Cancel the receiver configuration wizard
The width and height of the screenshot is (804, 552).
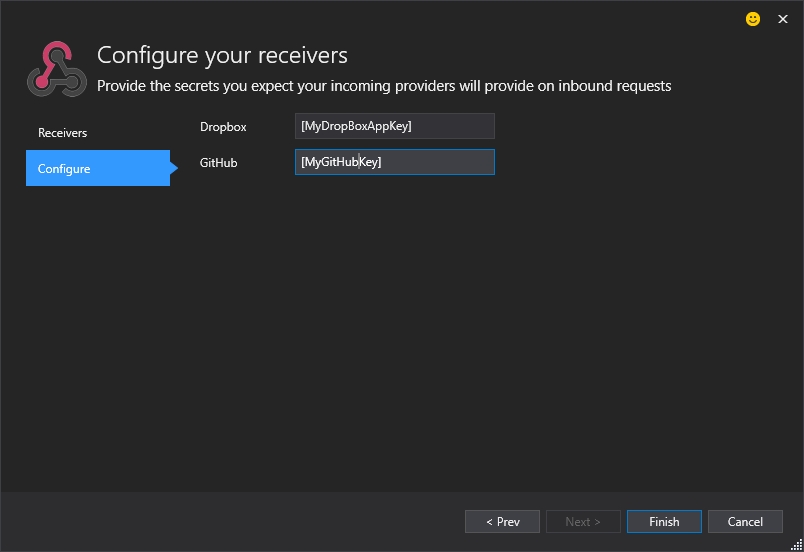point(745,521)
